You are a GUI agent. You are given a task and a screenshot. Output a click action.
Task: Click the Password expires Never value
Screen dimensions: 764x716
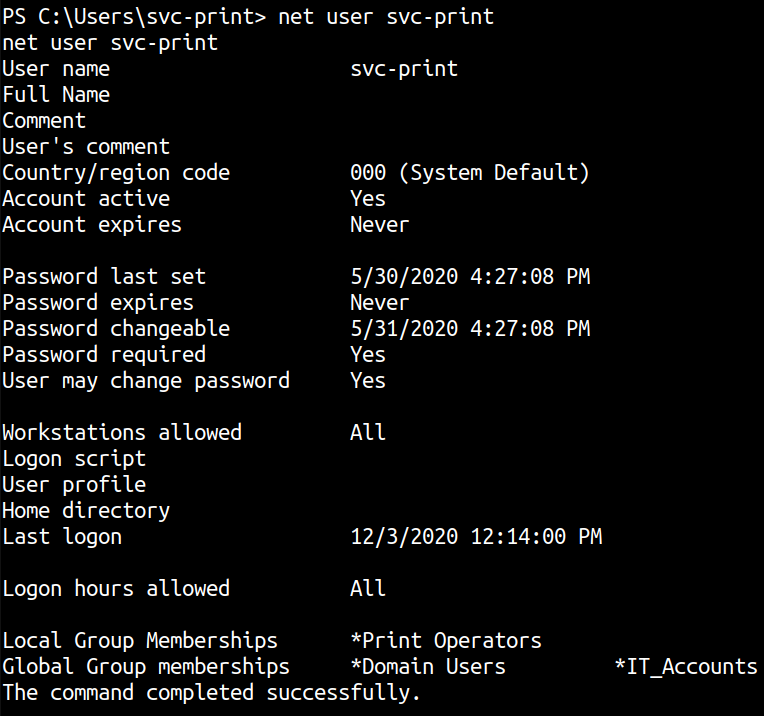(380, 303)
